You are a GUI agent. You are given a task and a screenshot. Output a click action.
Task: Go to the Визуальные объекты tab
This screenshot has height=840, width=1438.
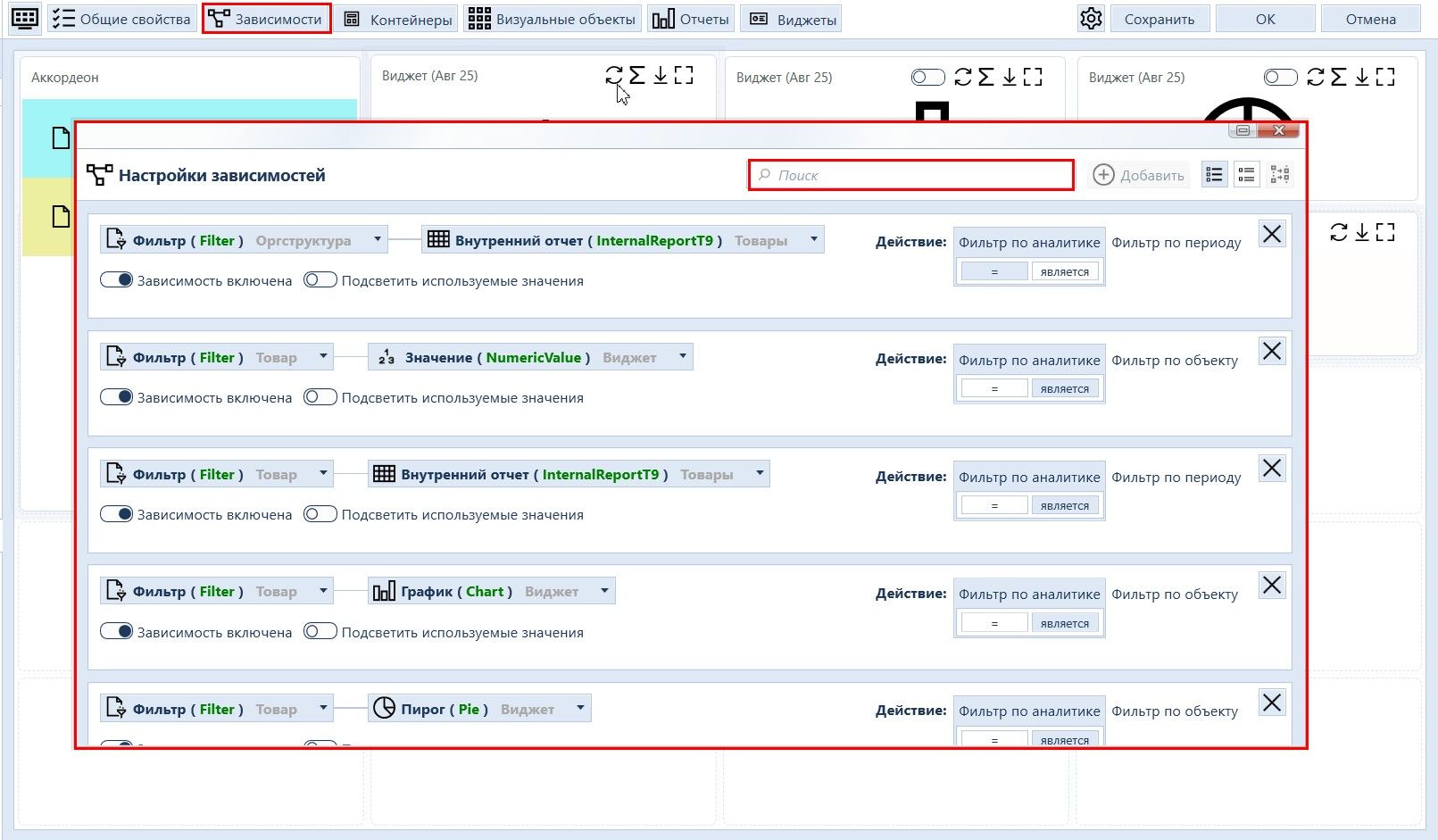pos(553,19)
